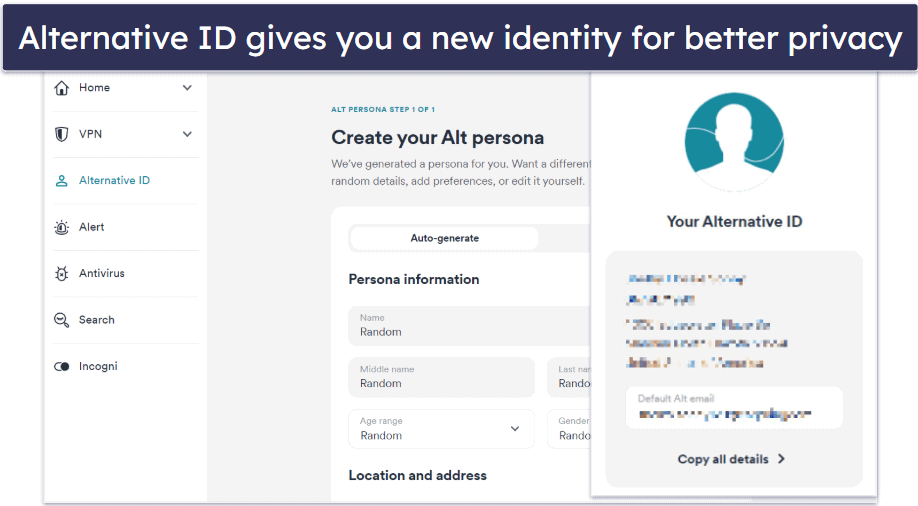Viewport: 918px width, 506px height.
Task: Click Copy all details link
Action: tap(722, 459)
